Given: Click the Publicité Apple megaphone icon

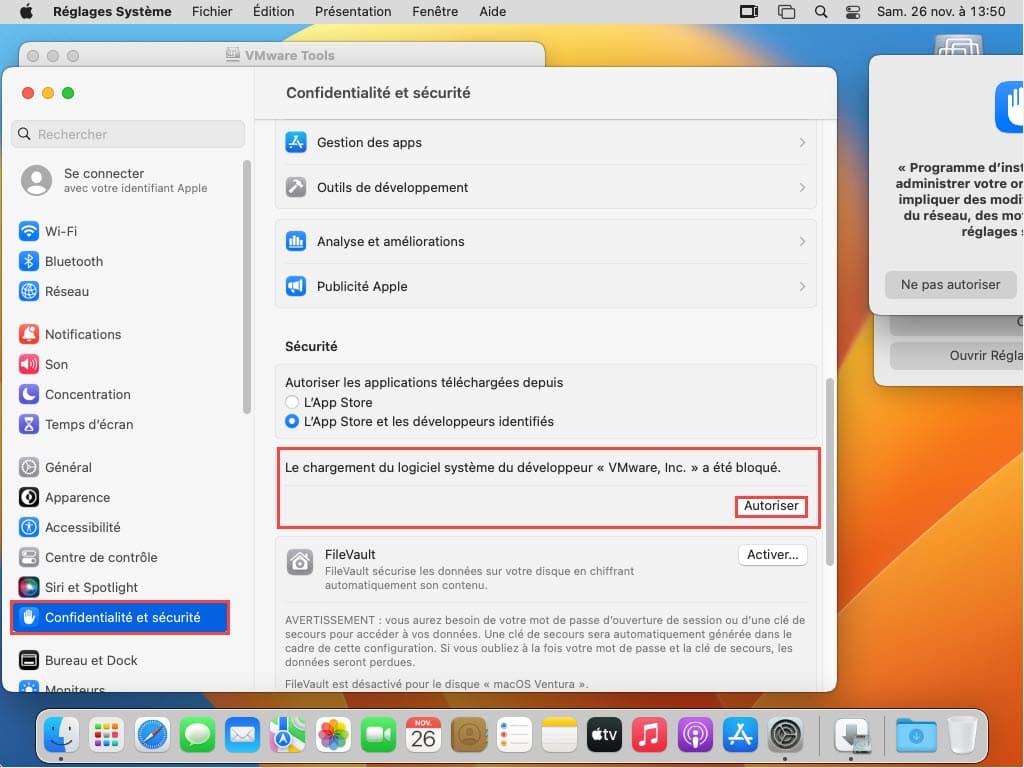Looking at the screenshot, I should [296, 286].
